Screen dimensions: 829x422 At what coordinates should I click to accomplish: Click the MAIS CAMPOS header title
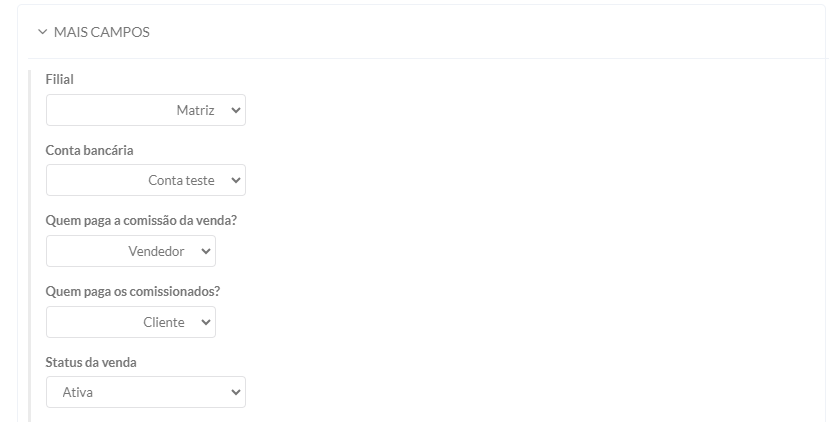[101, 32]
